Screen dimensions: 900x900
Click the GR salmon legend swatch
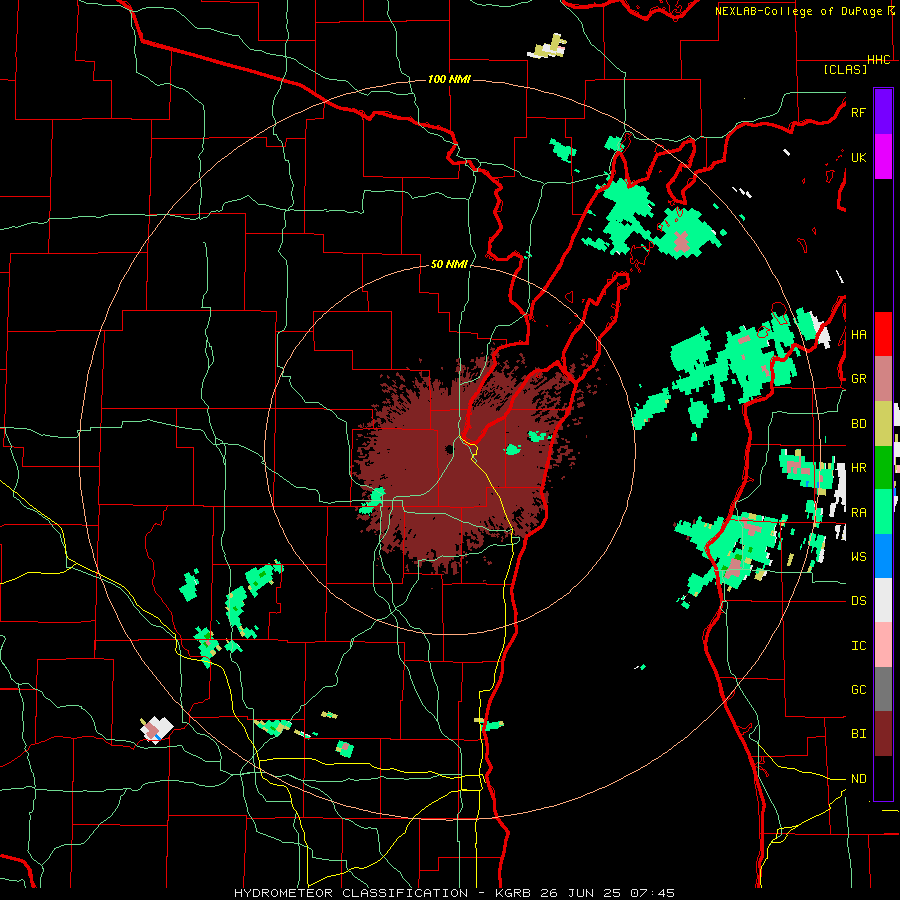[x=883, y=378]
